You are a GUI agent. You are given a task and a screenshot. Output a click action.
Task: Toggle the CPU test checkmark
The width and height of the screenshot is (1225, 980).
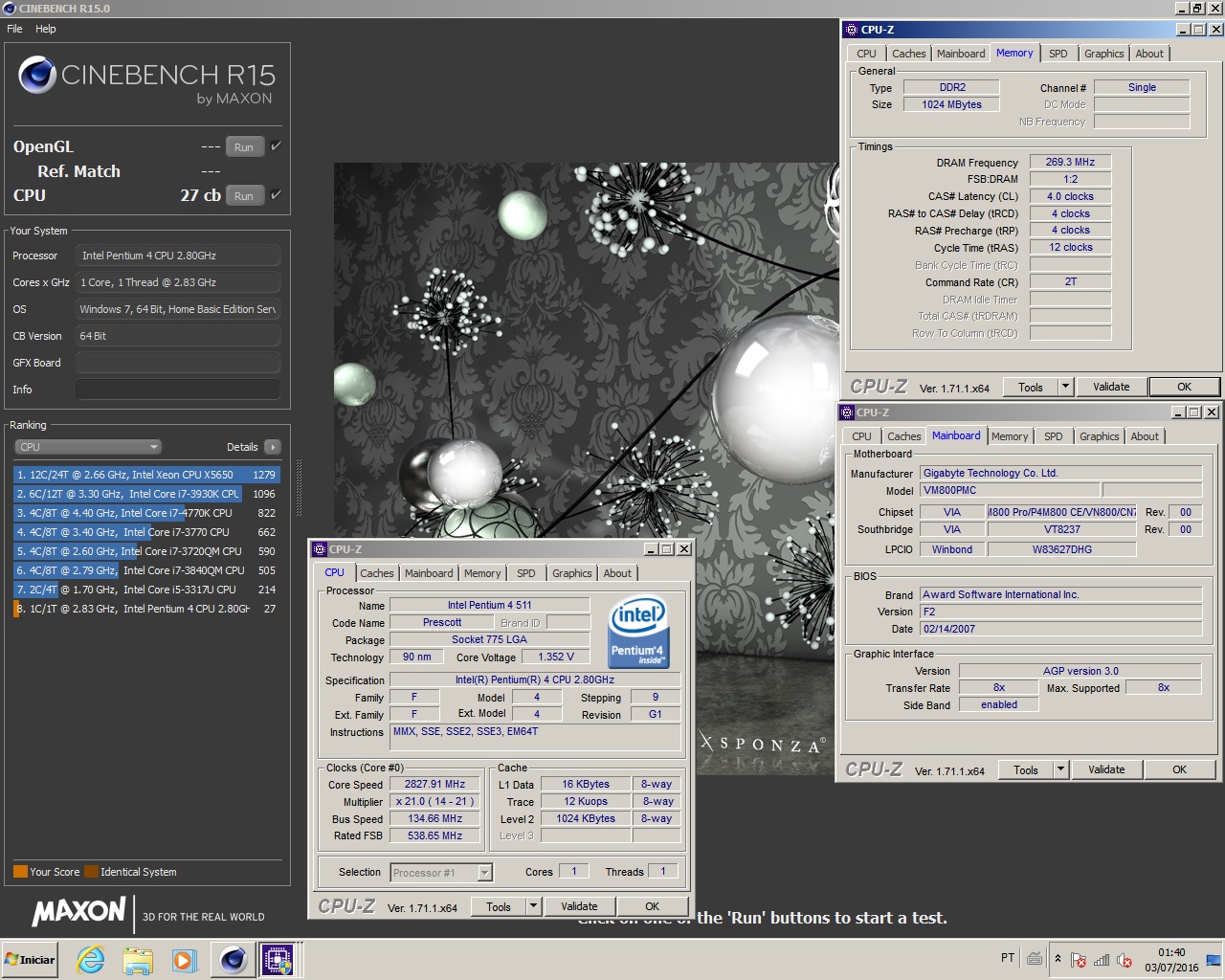tap(276, 194)
